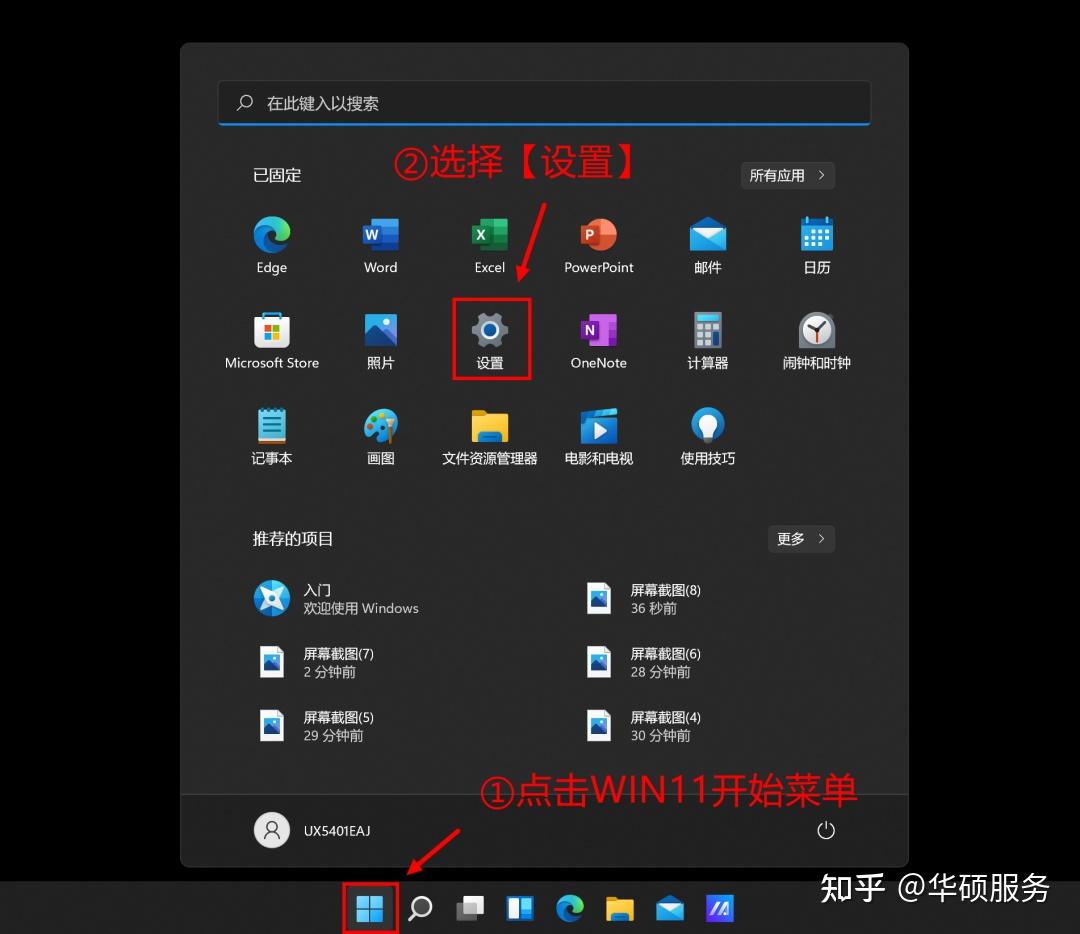The width and height of the screenshot is (1080, 934).
Task: Click the power button icon
Action: tap(825, 831)
